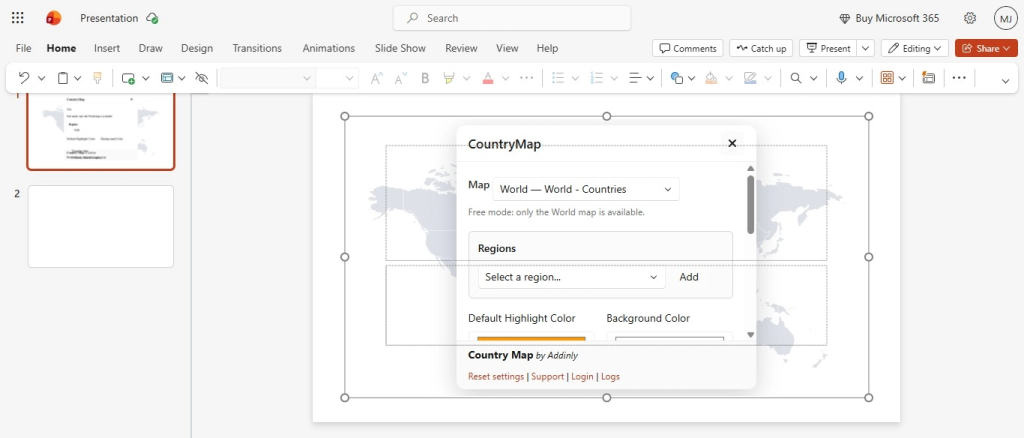Increase the font size
The image size is (1024, 438).
tap(376, 78)
